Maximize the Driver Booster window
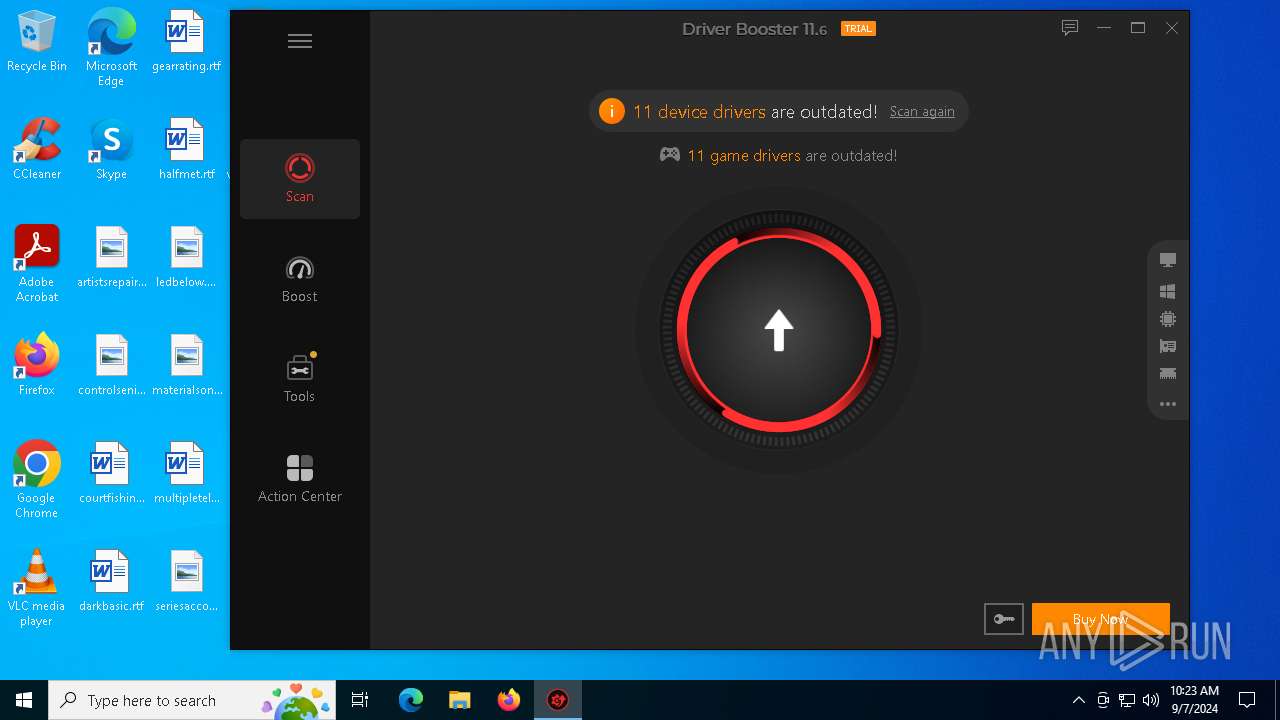This screenshot has height=720, width=1280. (x=1138, y=28)
